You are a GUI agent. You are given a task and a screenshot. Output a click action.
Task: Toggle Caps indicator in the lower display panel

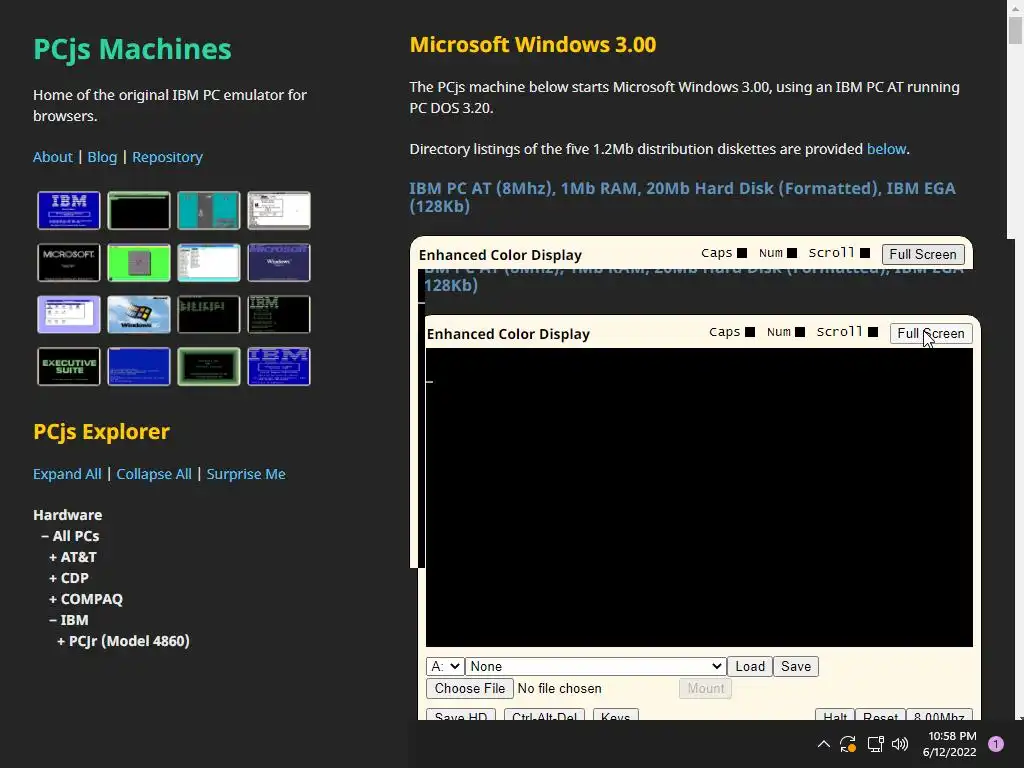(750, 332)
